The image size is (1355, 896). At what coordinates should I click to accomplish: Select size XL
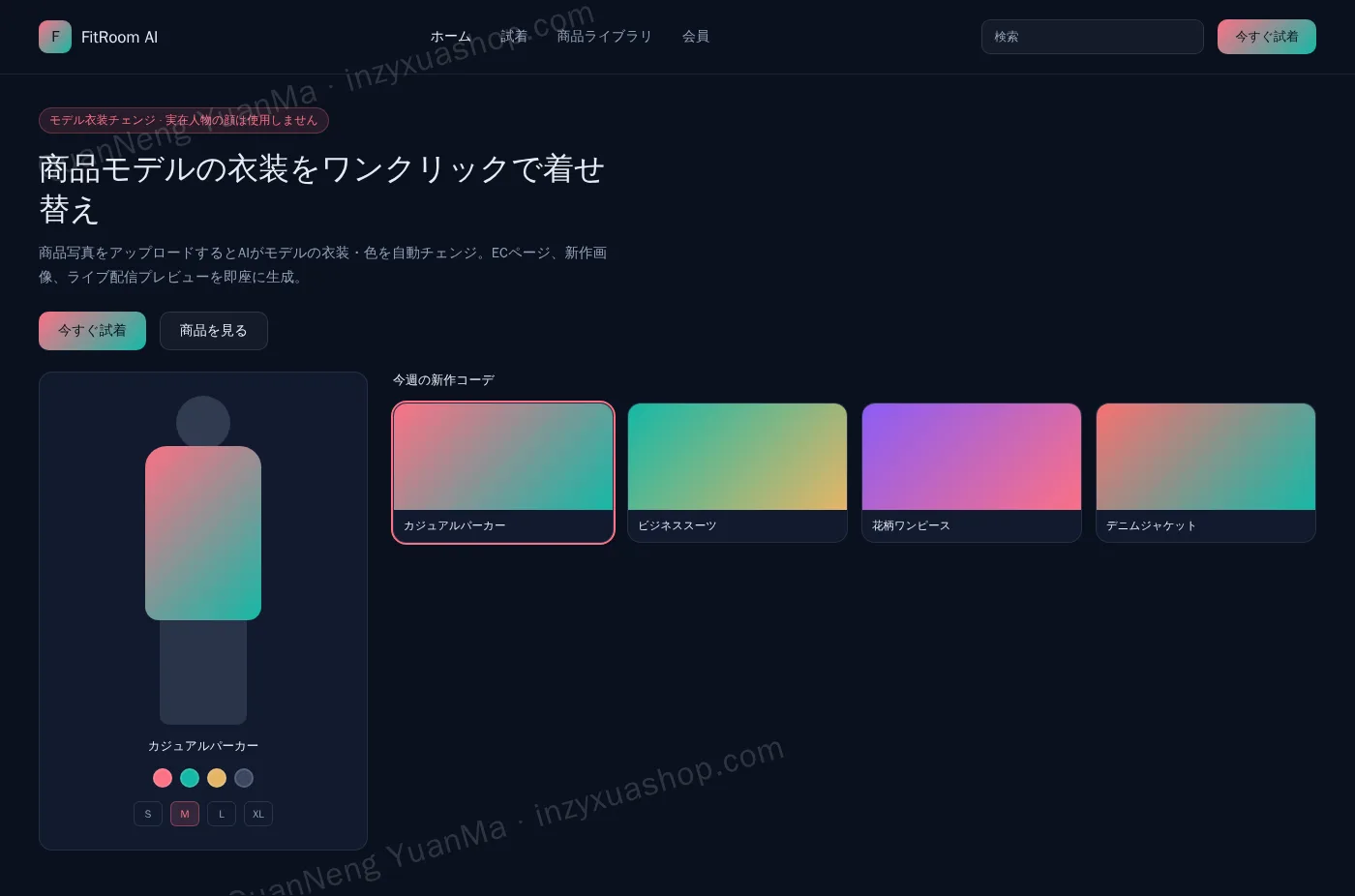(x=258, y=814)
